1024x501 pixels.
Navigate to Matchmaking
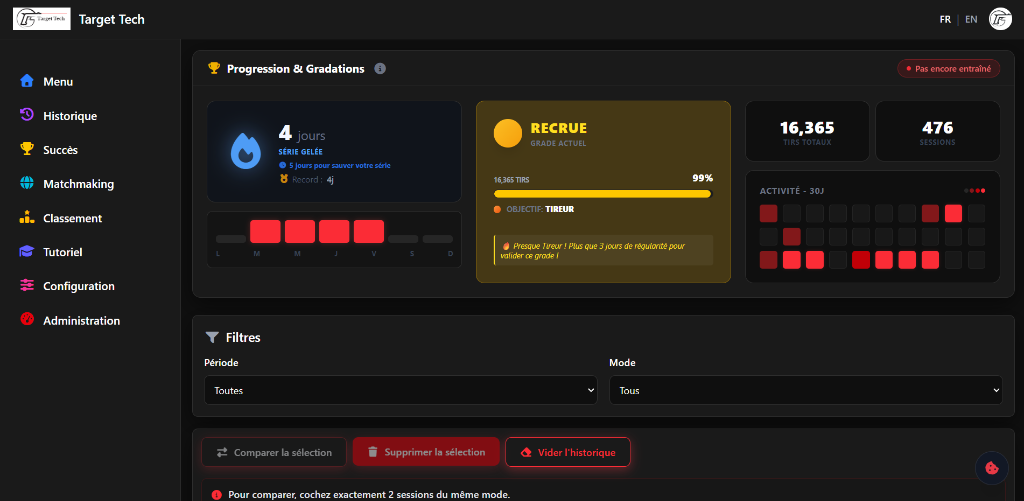point(78,184)
